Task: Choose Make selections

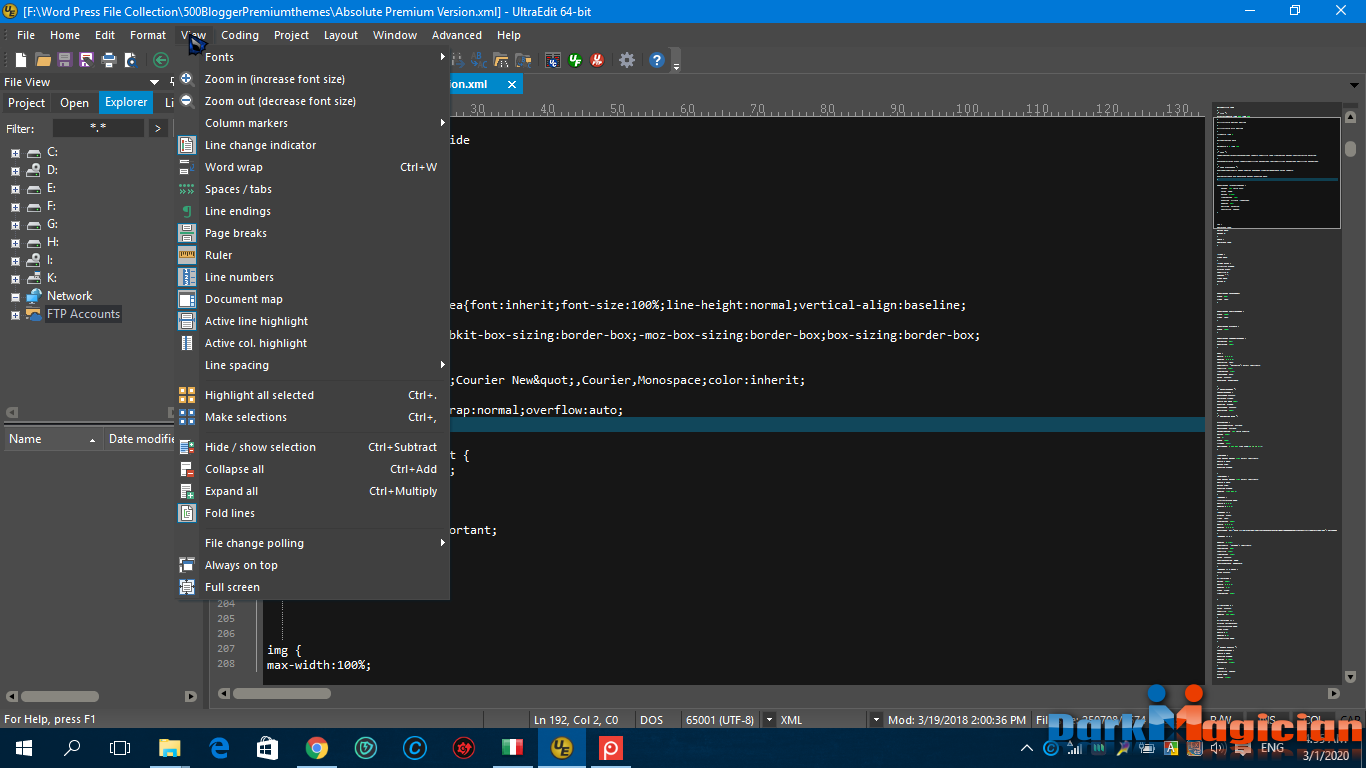Action: coord(312,417)
